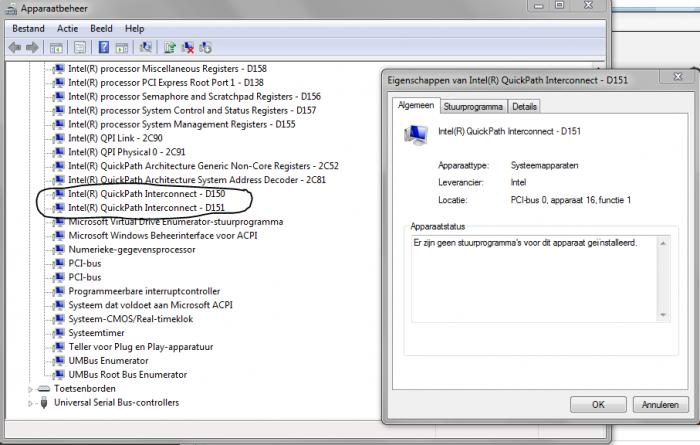700x445 pixels.
Task: Maximize the Apparaatbeheer window
Action: [559, 5]
